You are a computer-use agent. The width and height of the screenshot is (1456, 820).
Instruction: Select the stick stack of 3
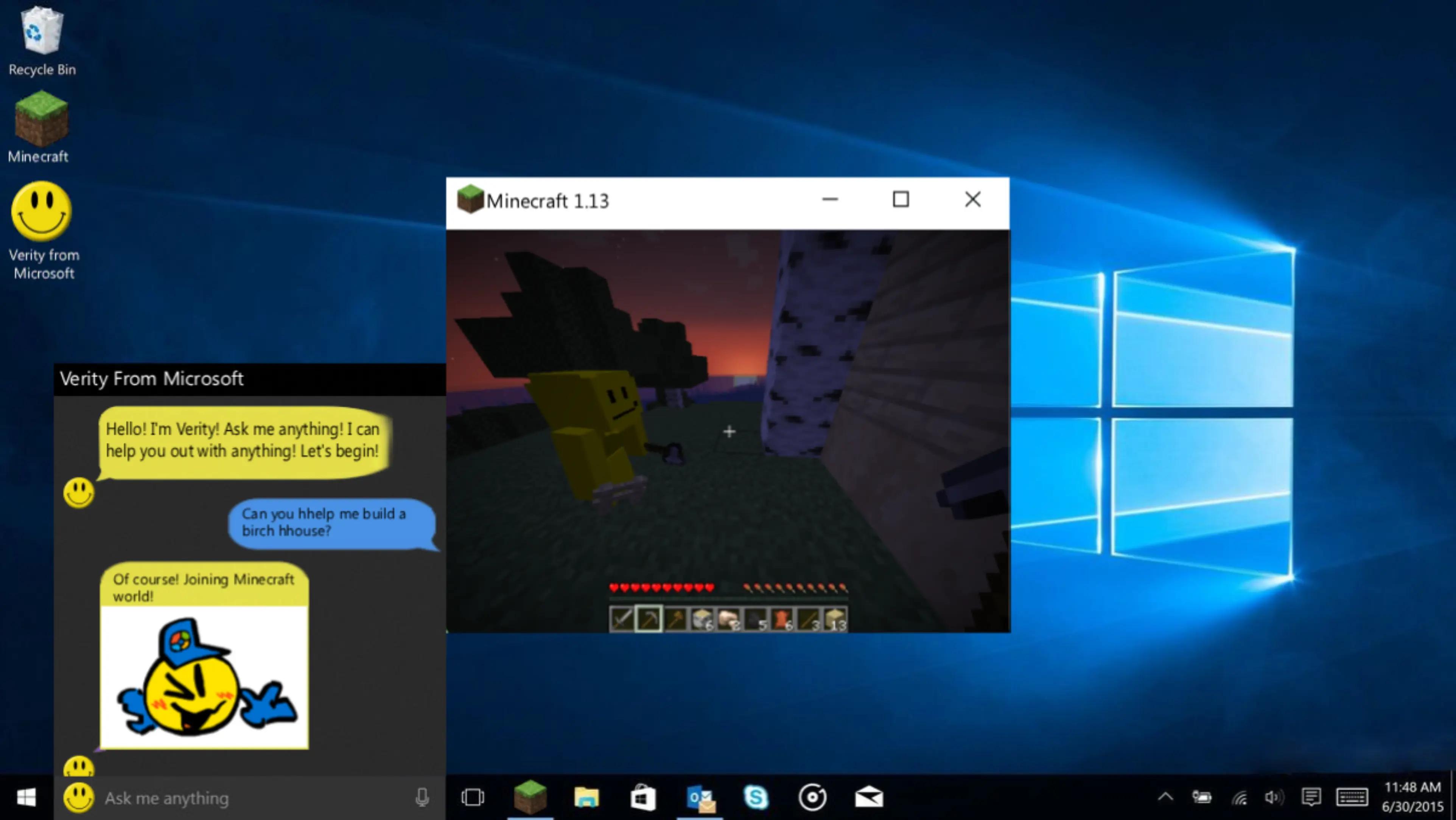[x=808, y=619]
